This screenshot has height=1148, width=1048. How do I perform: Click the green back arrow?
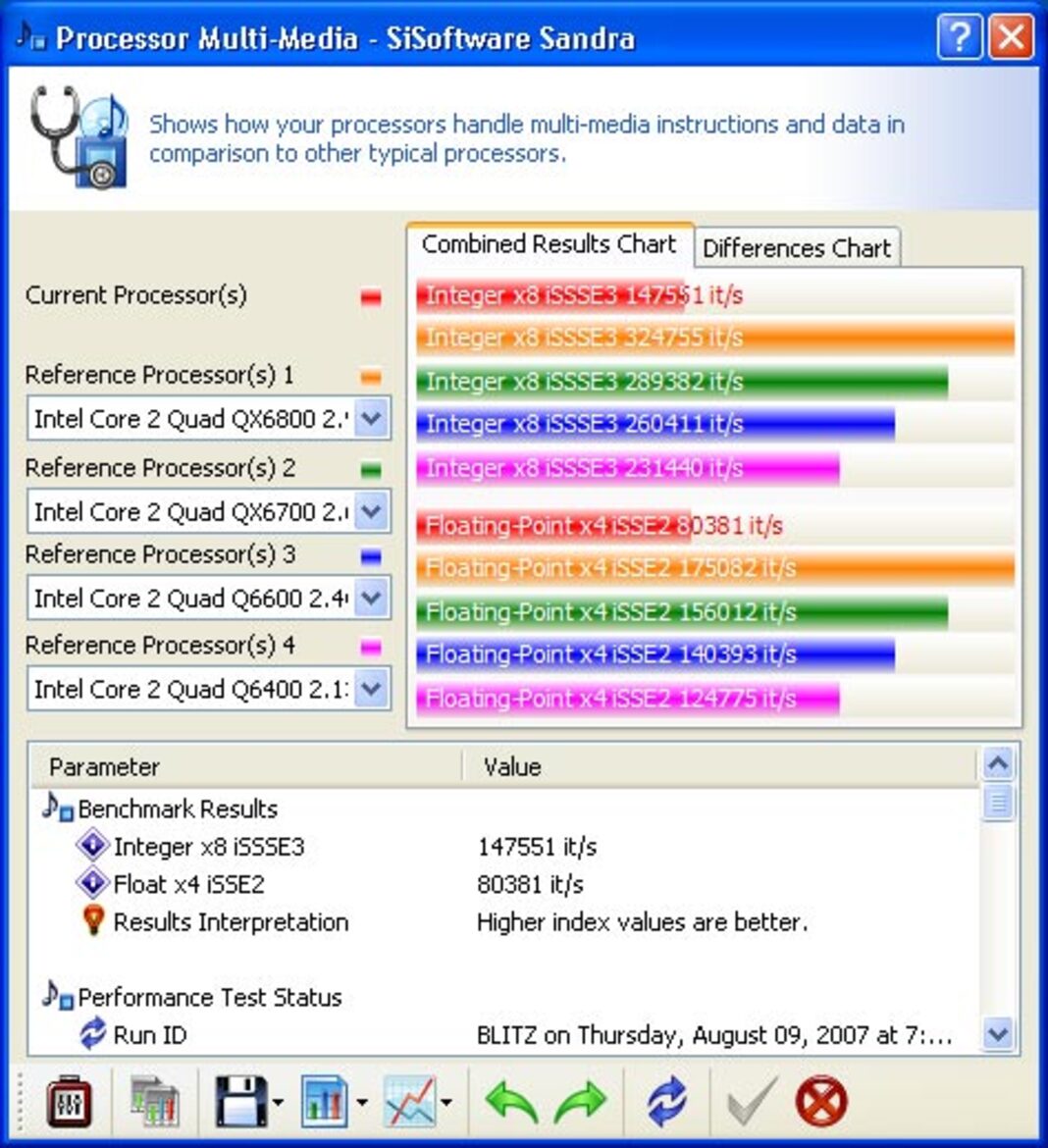[x=512, y=1102]
